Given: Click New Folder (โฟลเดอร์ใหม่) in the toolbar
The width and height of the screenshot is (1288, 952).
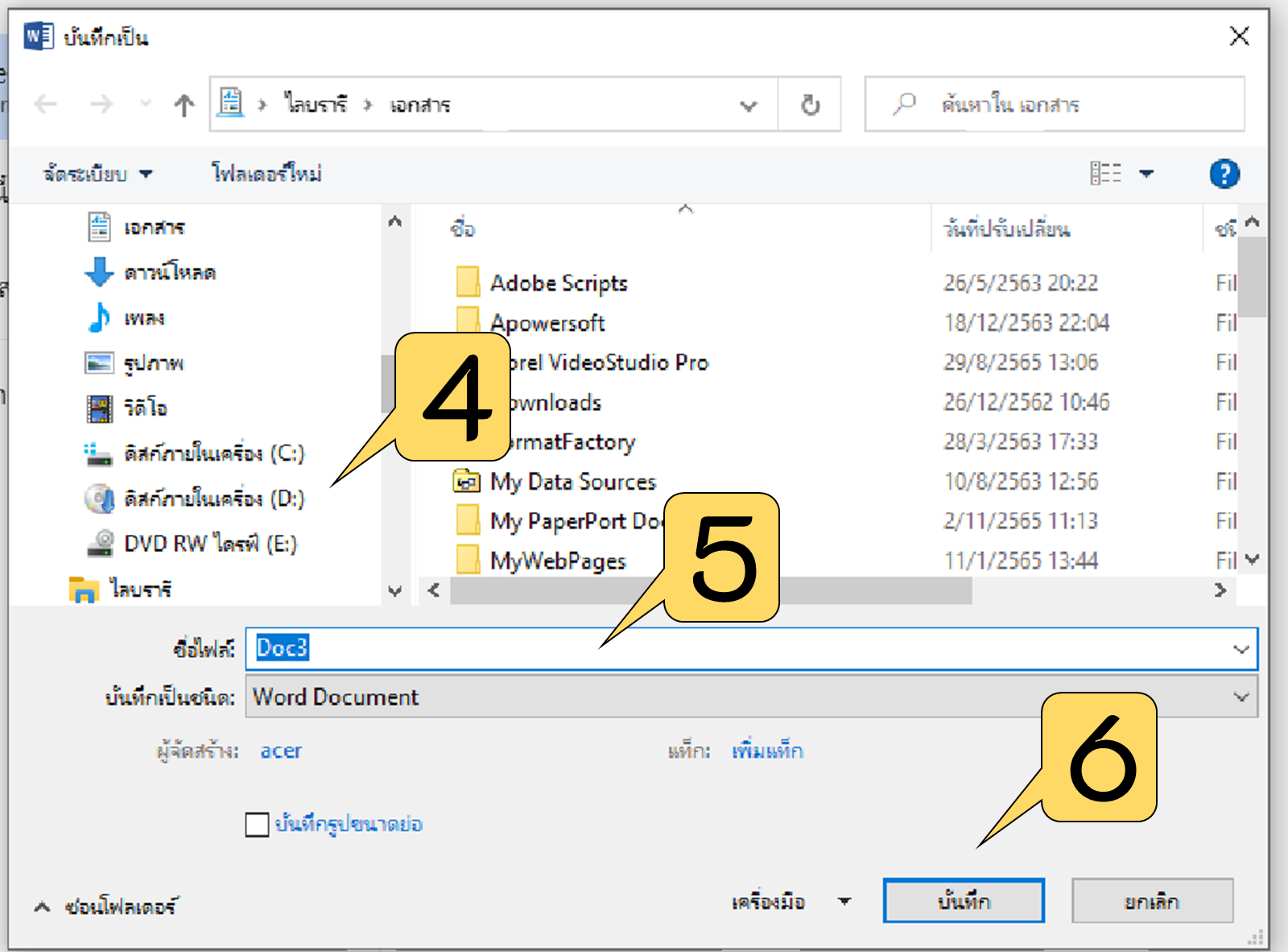Looking at the screenshot, I should [x=266, y=174].
